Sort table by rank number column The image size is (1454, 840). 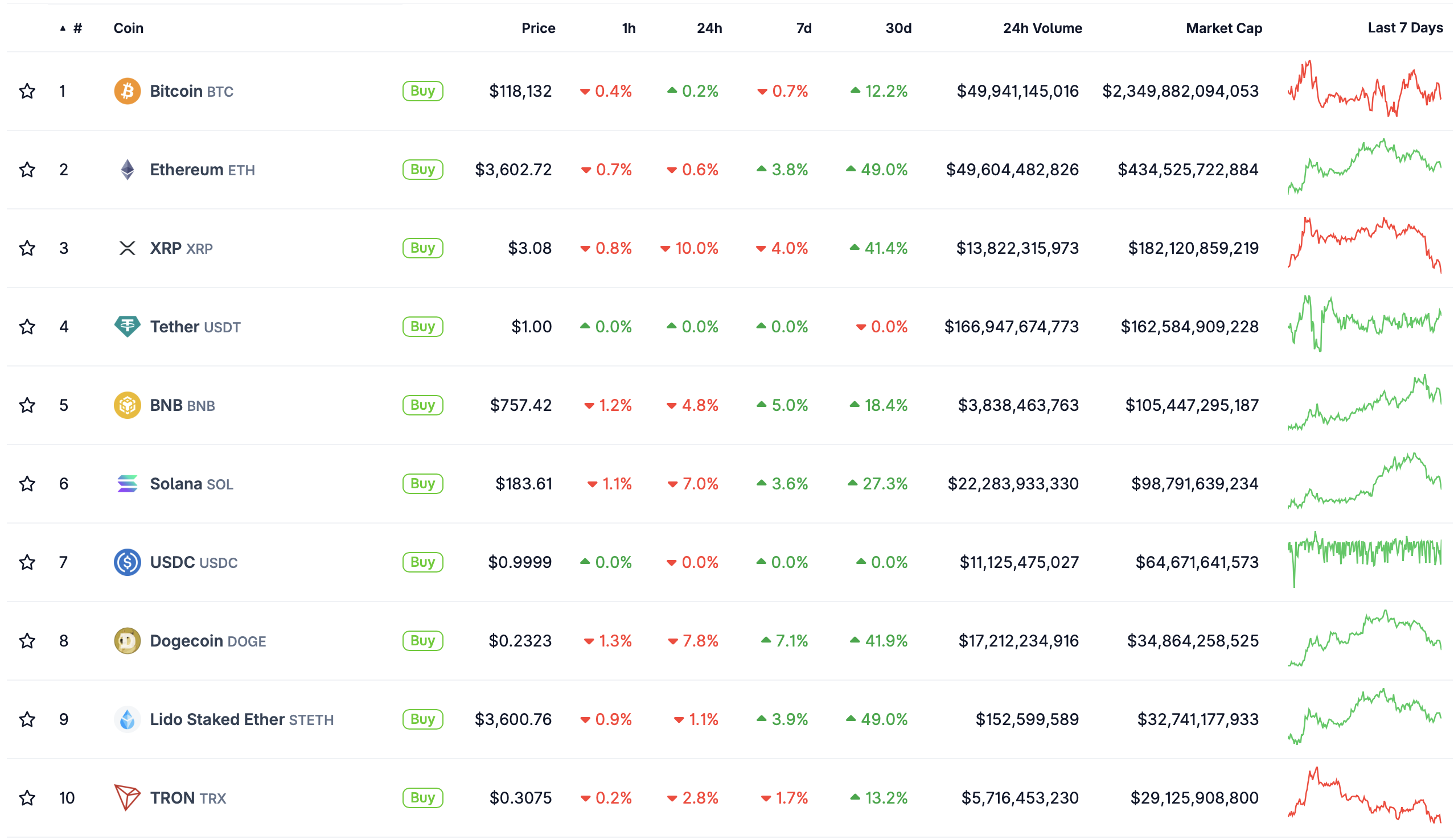(72, 28)
